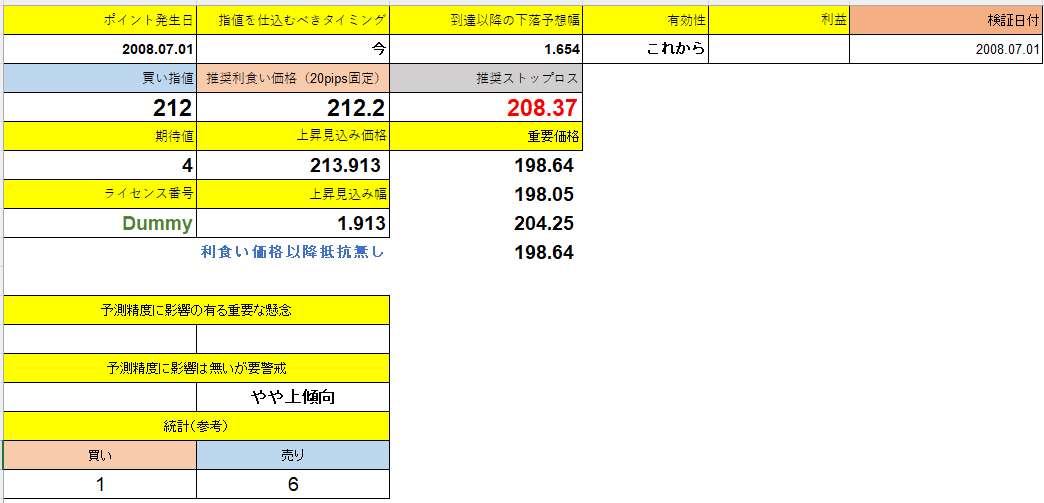
Task: Select the 期待値 label cell
Action: click(100, 137)
